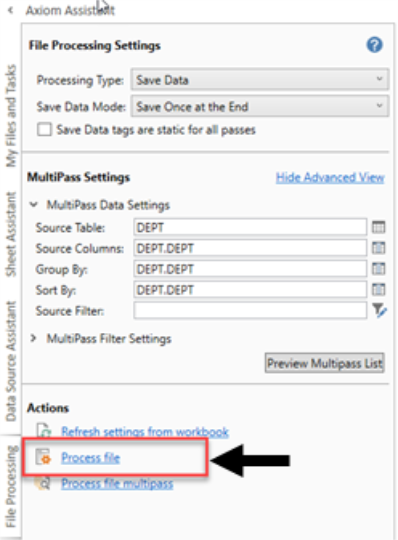Screen dimensions: 398x540
Task: Enable Save Data tags are static checkbox
Action: pos(44,130)
